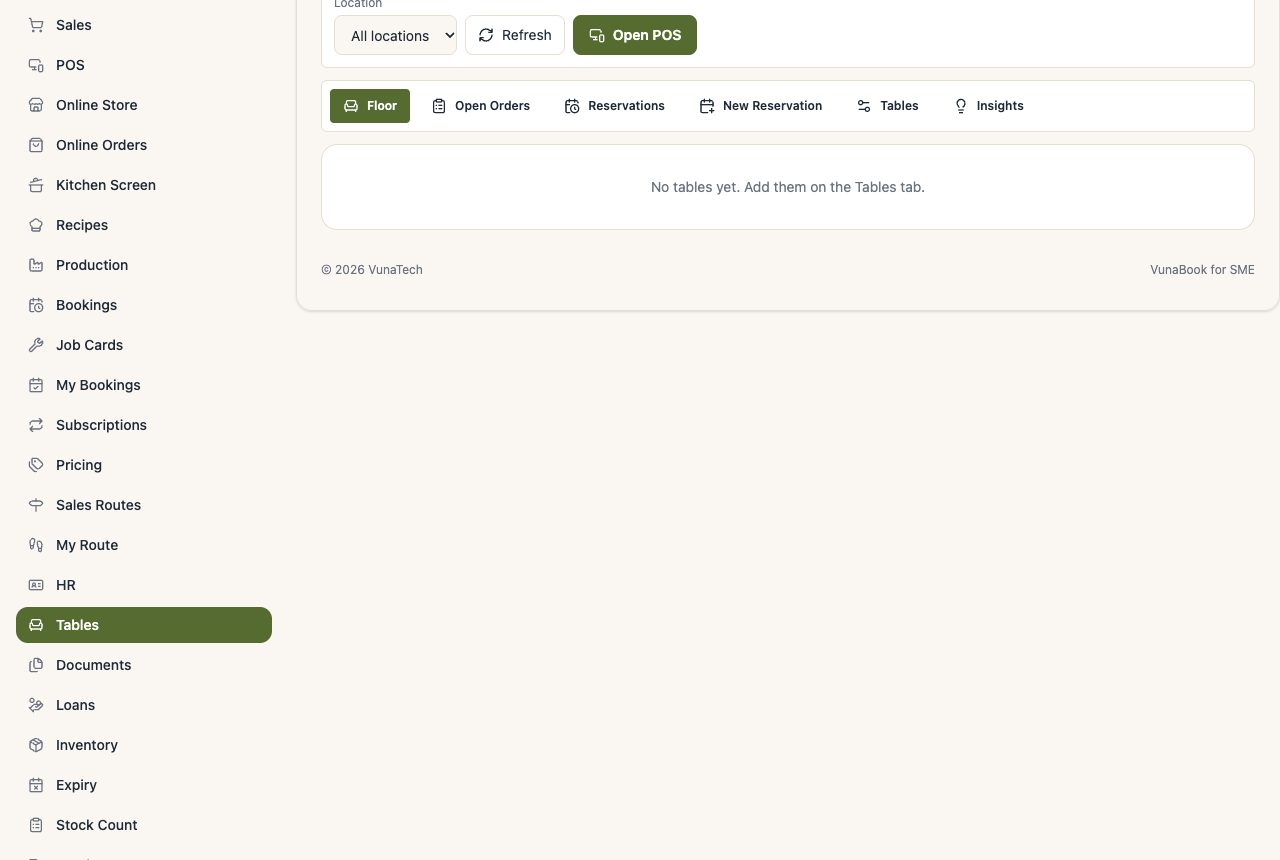Click the My Bookings calendar-check icon

point(36,385)
